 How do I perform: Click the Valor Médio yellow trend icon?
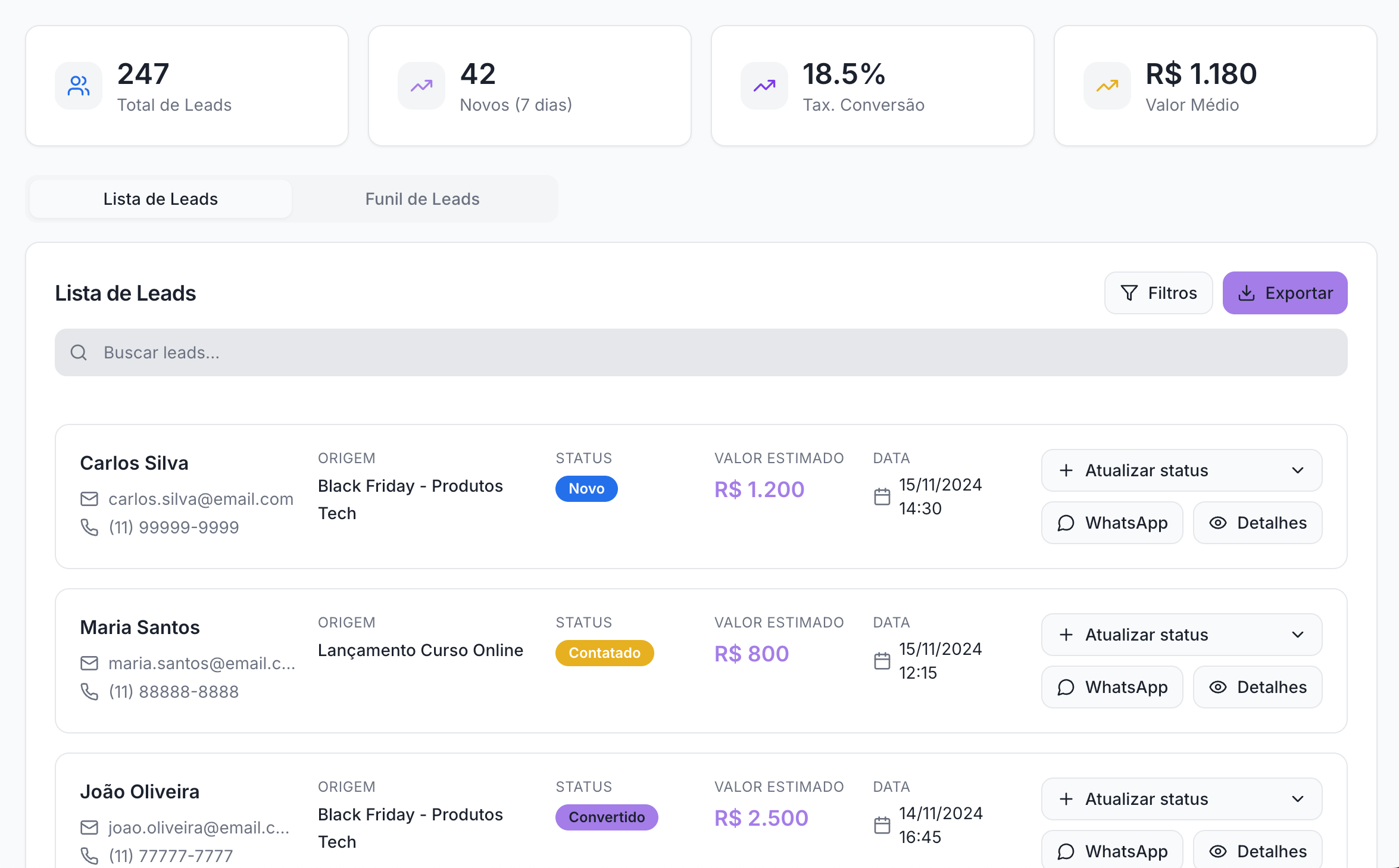1107,86
